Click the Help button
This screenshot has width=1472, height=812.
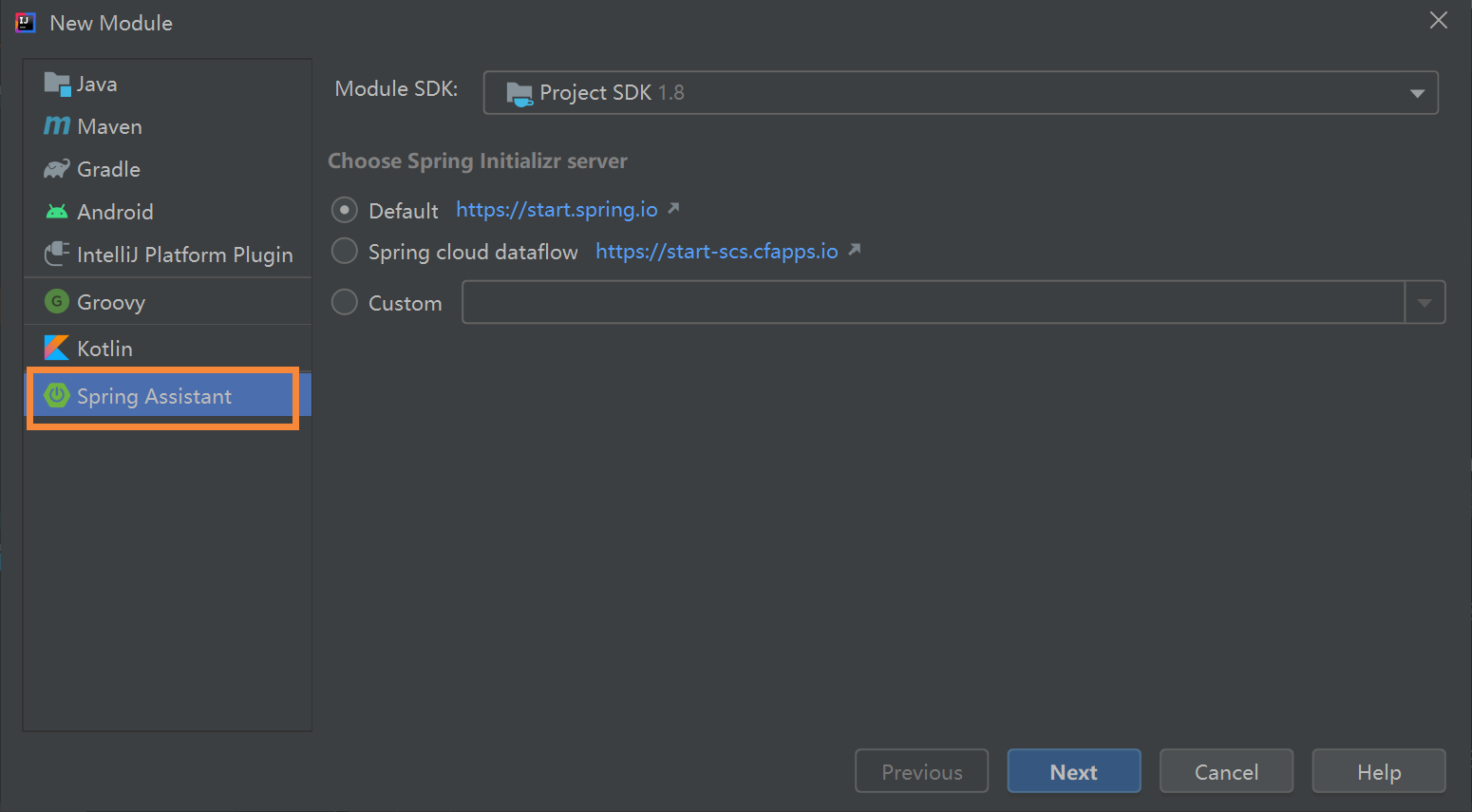click(x=1379, y=771)
